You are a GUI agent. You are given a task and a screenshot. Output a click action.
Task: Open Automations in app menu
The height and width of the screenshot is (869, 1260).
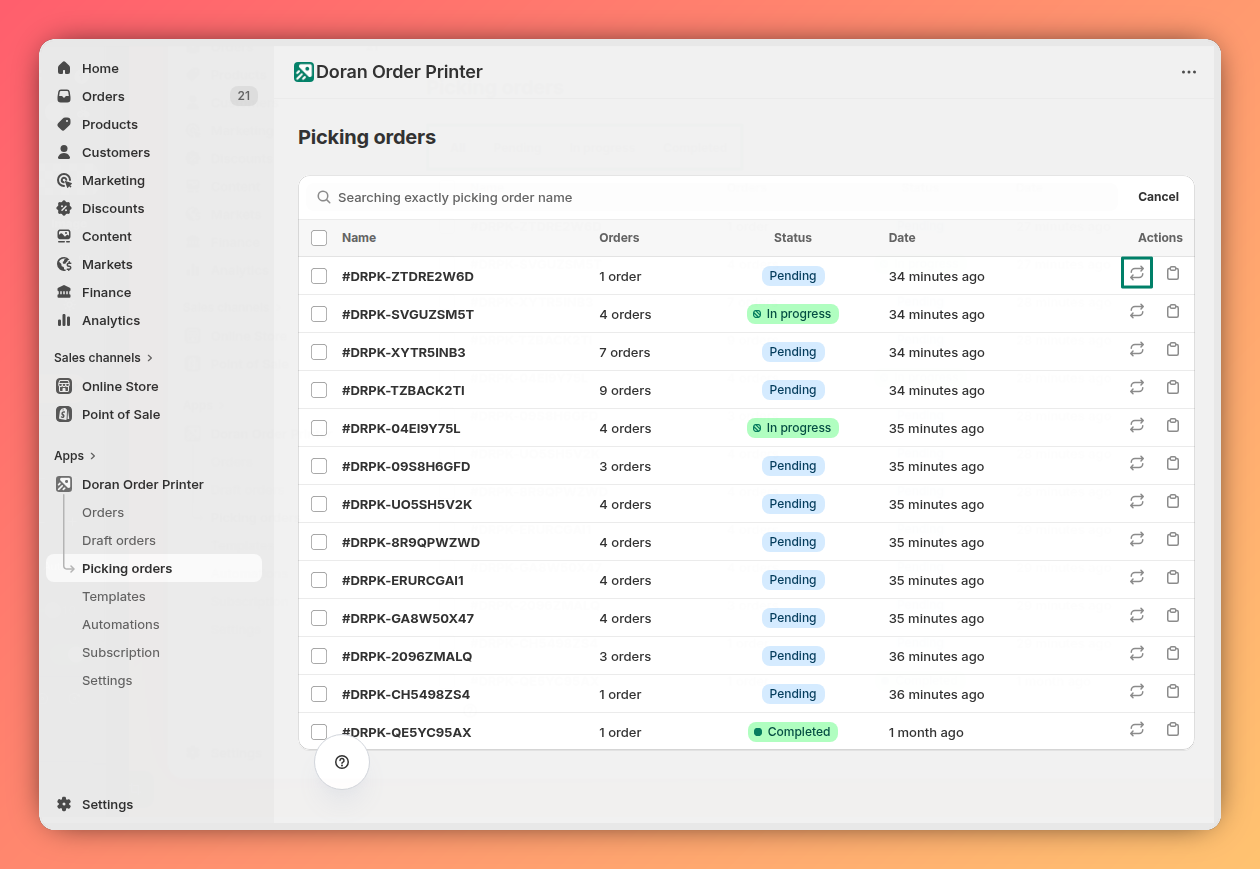click(x=121, y=624)
